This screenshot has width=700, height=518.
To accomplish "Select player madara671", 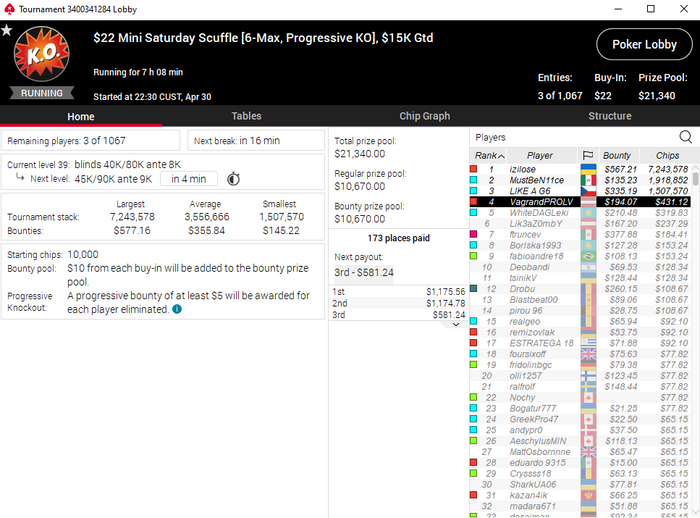I will pyautogui.click(x=579, y=506).
